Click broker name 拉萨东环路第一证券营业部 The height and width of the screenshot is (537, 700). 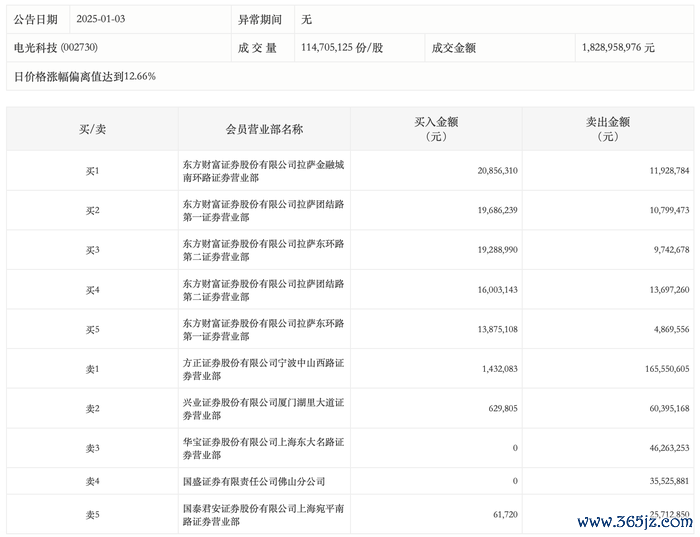point(263,330)
